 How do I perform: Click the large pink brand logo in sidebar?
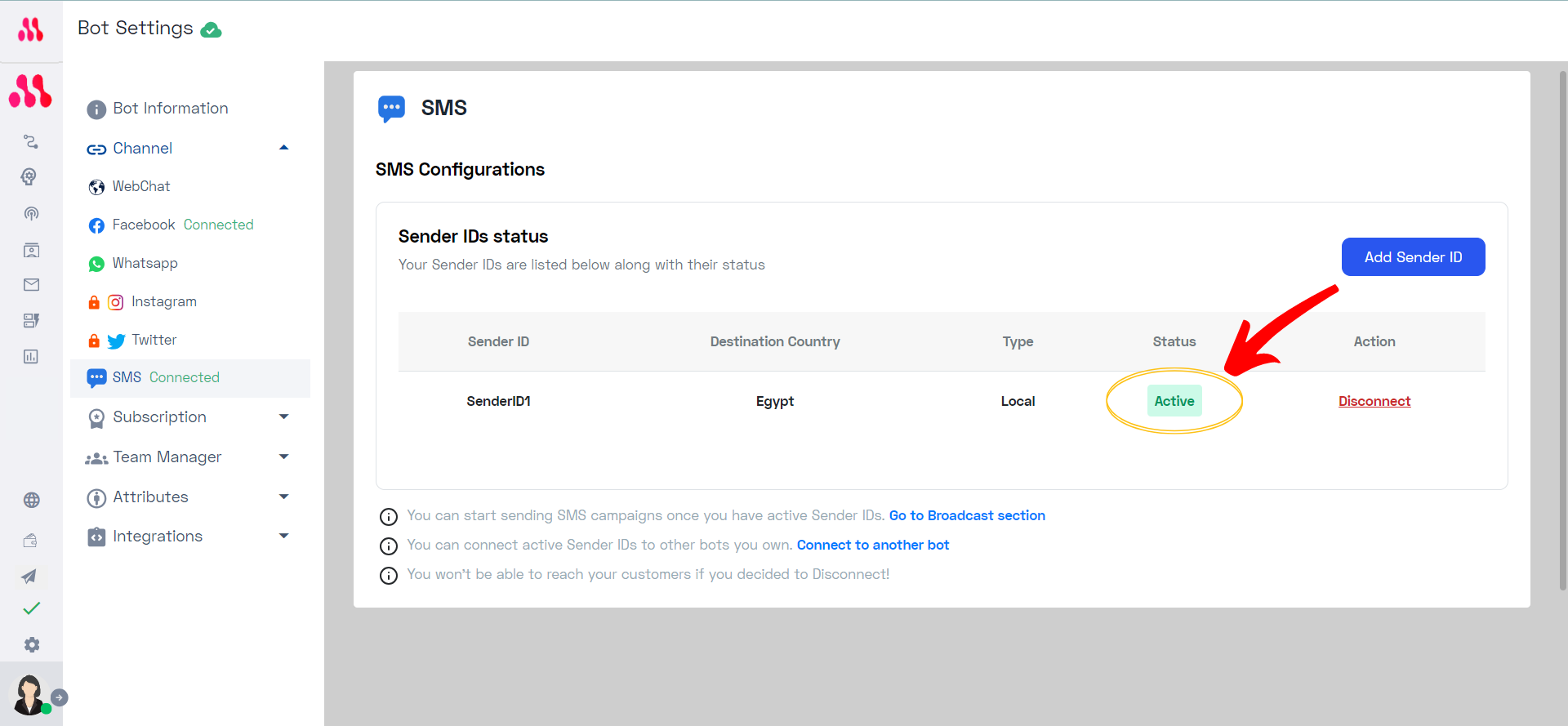[x=30, y=91]
